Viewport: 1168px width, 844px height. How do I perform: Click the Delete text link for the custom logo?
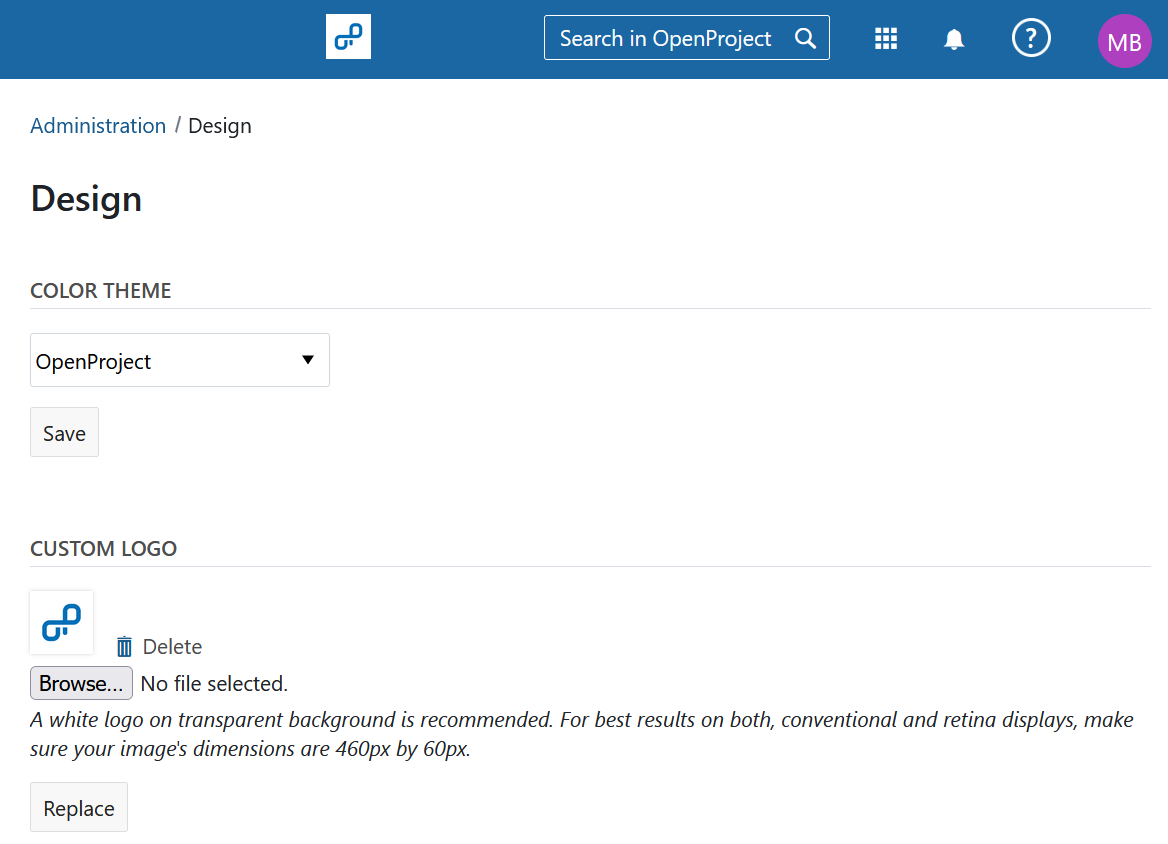(x=172, y=647)
